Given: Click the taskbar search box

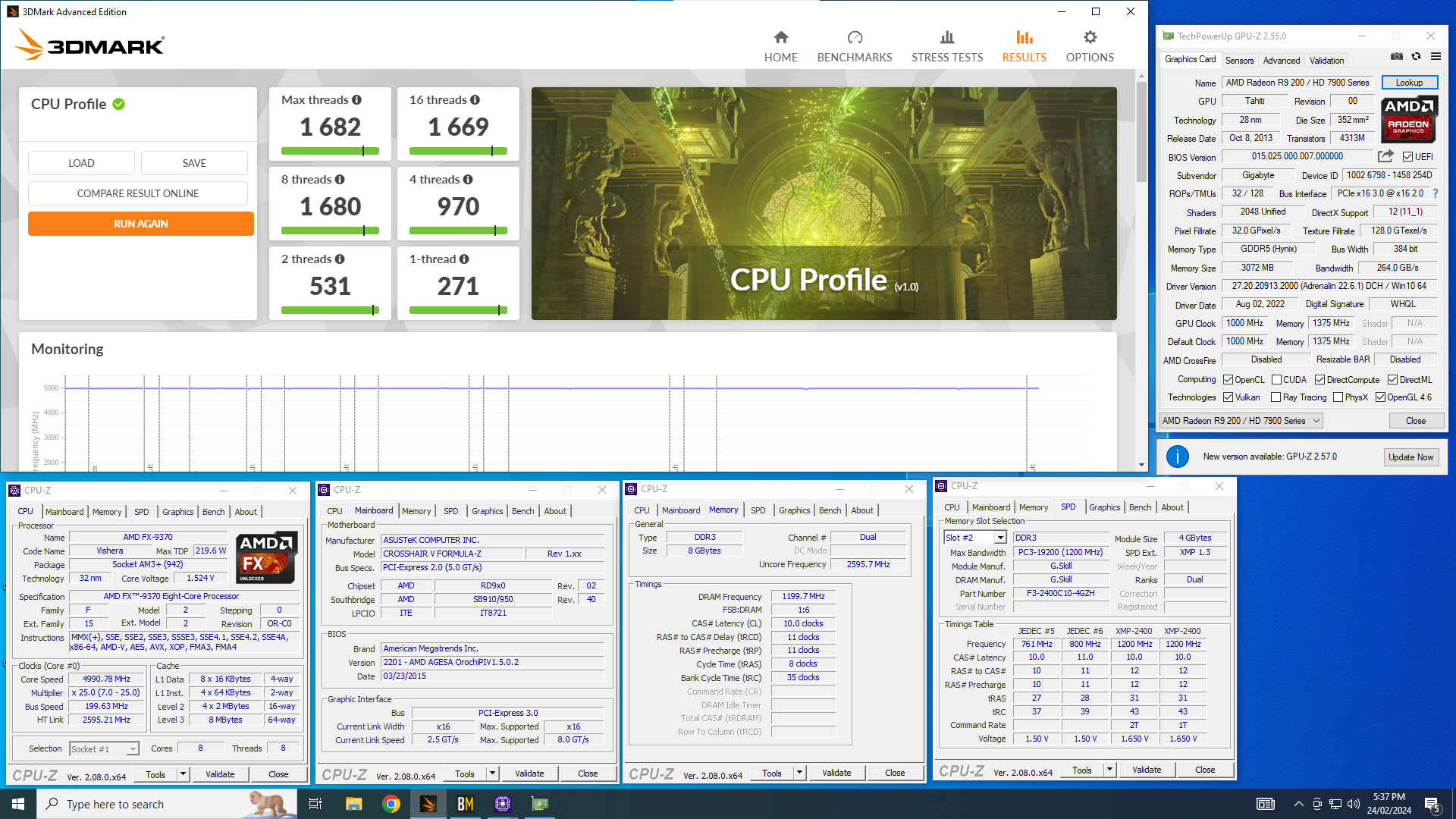Looking at the screenshot, I should click(167, 804).
